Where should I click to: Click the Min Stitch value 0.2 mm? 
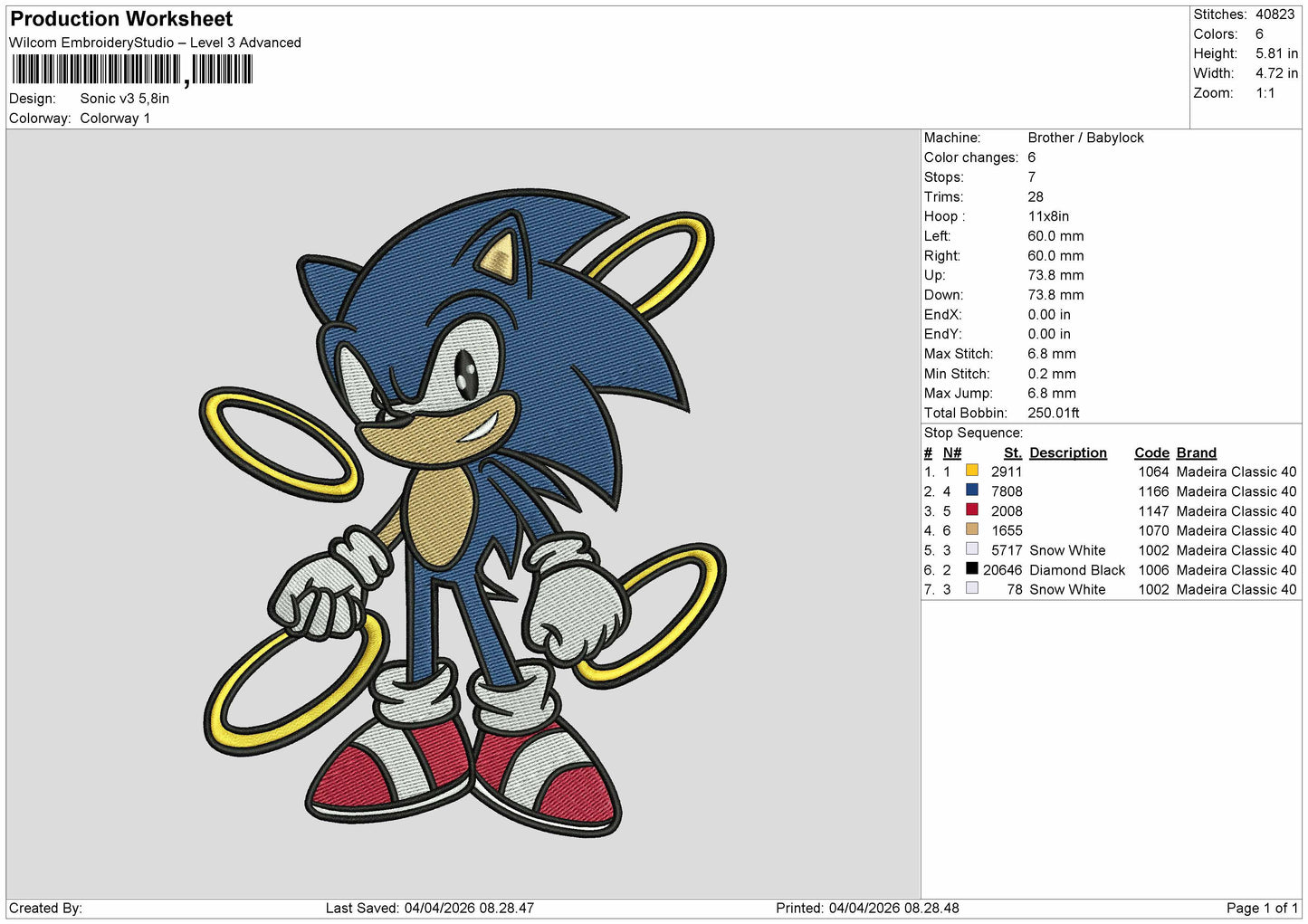pyautogui.click(x=1052, y=374)
